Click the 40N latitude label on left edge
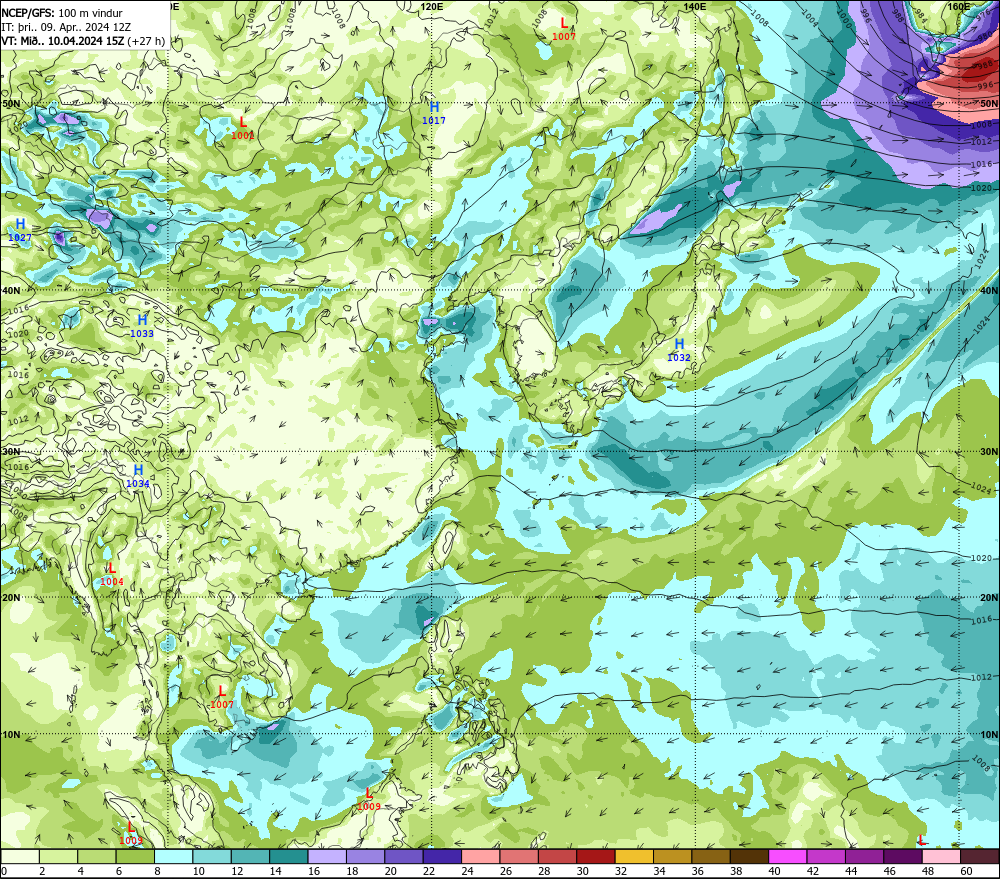 tap(11, 290)
